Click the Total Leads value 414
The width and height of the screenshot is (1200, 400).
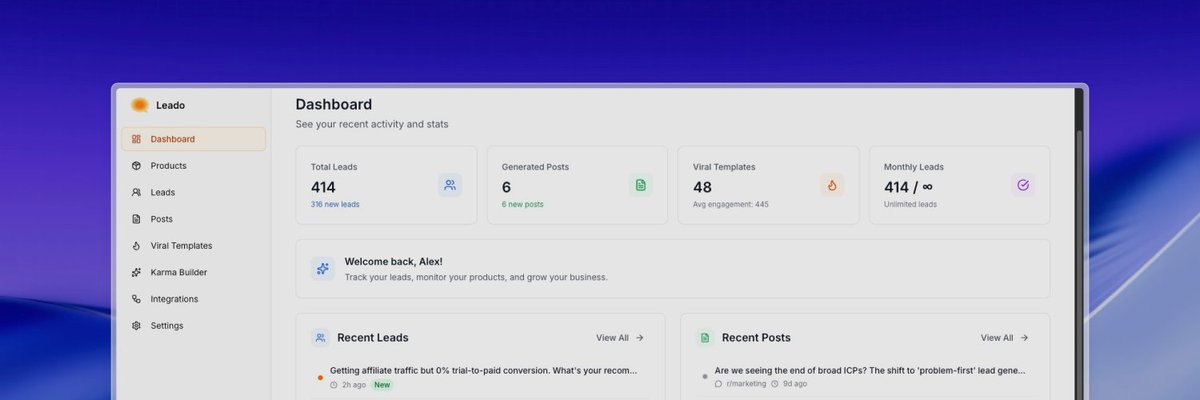pos(323,187)
